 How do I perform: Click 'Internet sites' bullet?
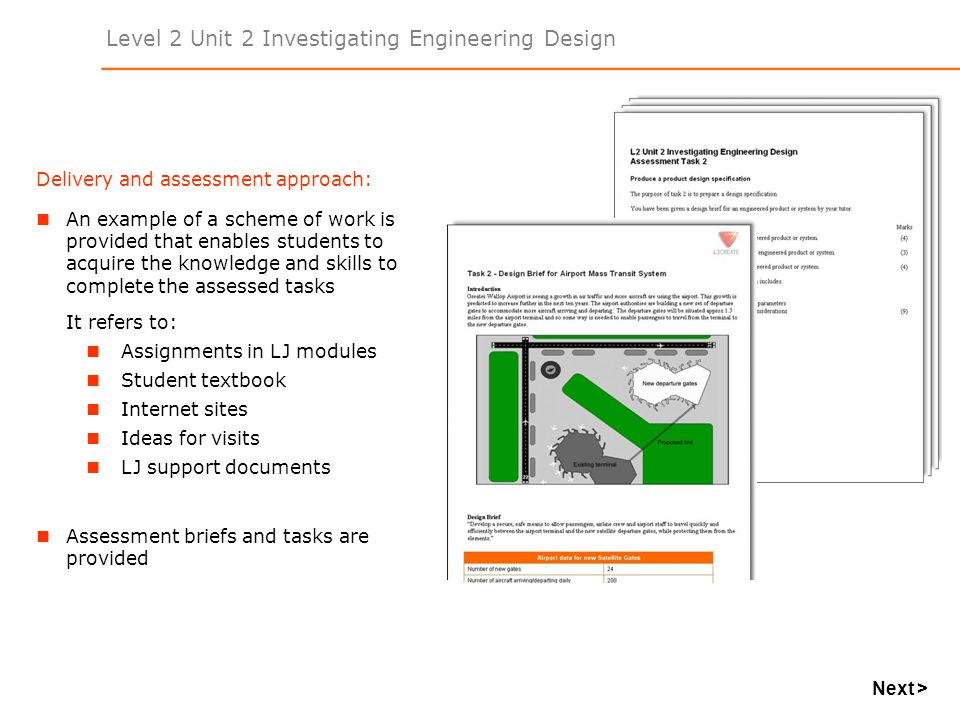click(x=184, y=409)
